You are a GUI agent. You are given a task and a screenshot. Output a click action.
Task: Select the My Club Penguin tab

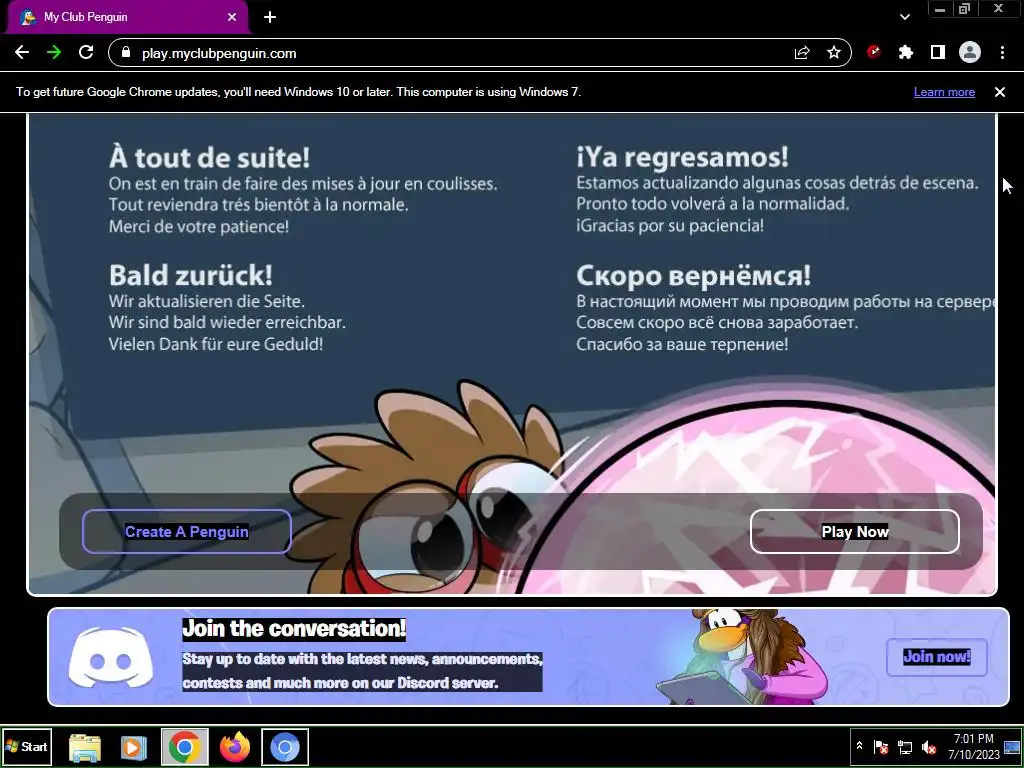click(x=127, y=17)
